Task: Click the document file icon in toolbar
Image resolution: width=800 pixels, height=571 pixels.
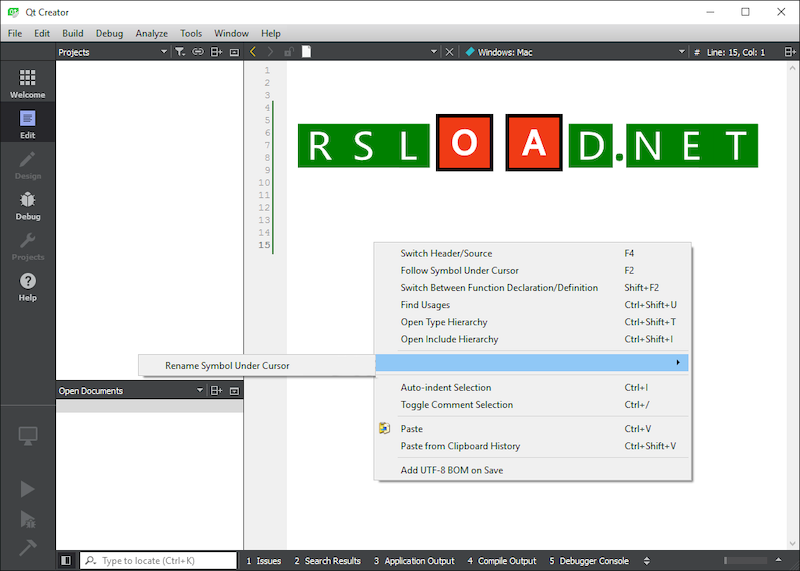Action: pyautogui.click(x=306, y=52)
